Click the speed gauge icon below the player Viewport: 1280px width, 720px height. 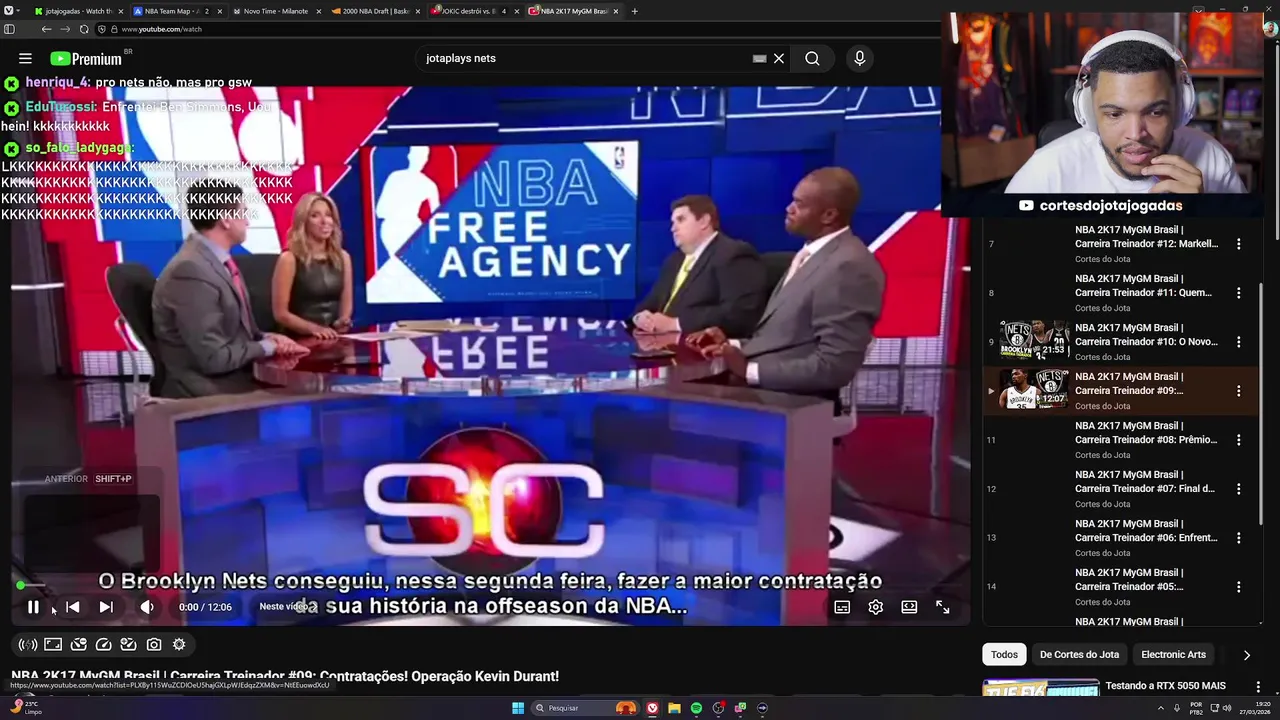click(x=104, y=645)
